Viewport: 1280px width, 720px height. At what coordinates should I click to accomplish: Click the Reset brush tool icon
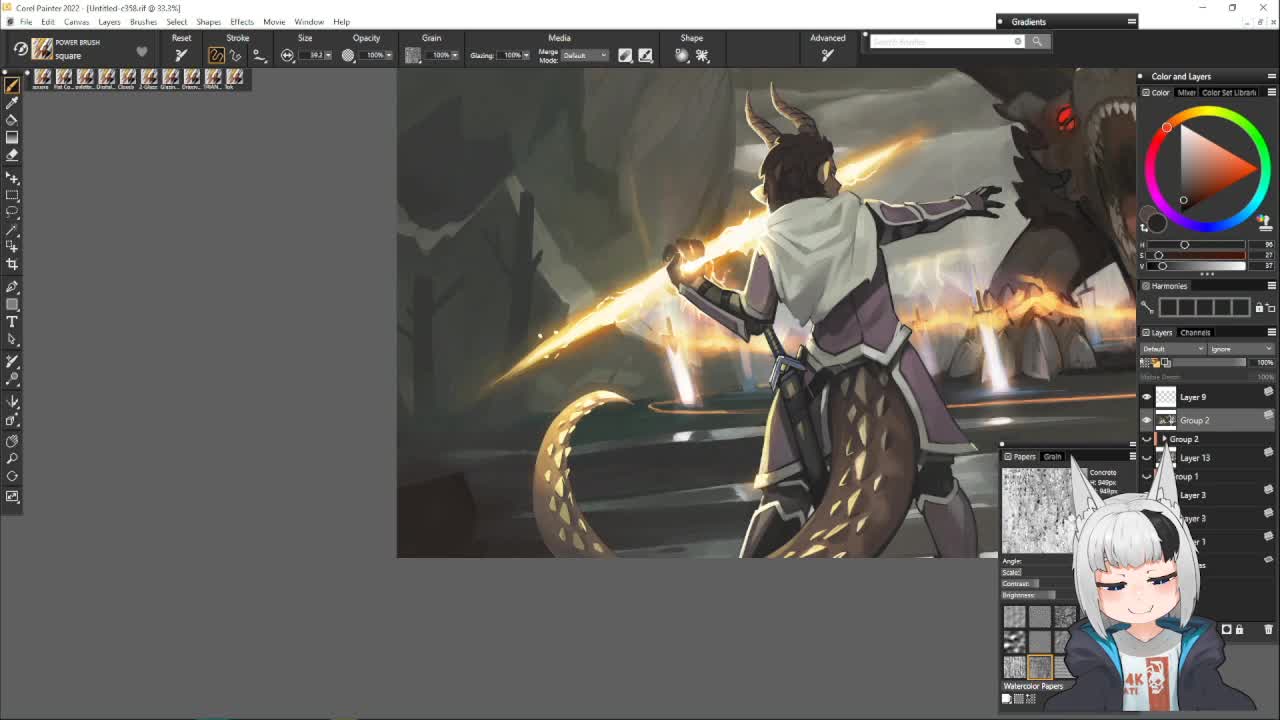click(181, 56)
